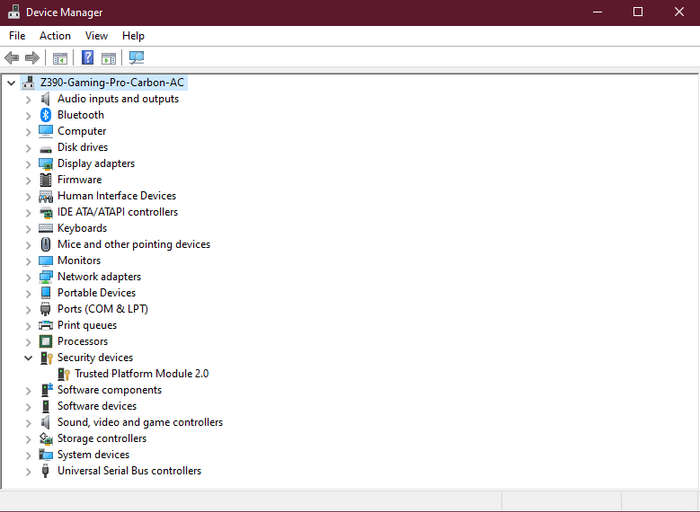Viewport: 700px width, 512px height.
Task: Expand the Monitors category
Action: pyautogui.click(x=28, y=261)
